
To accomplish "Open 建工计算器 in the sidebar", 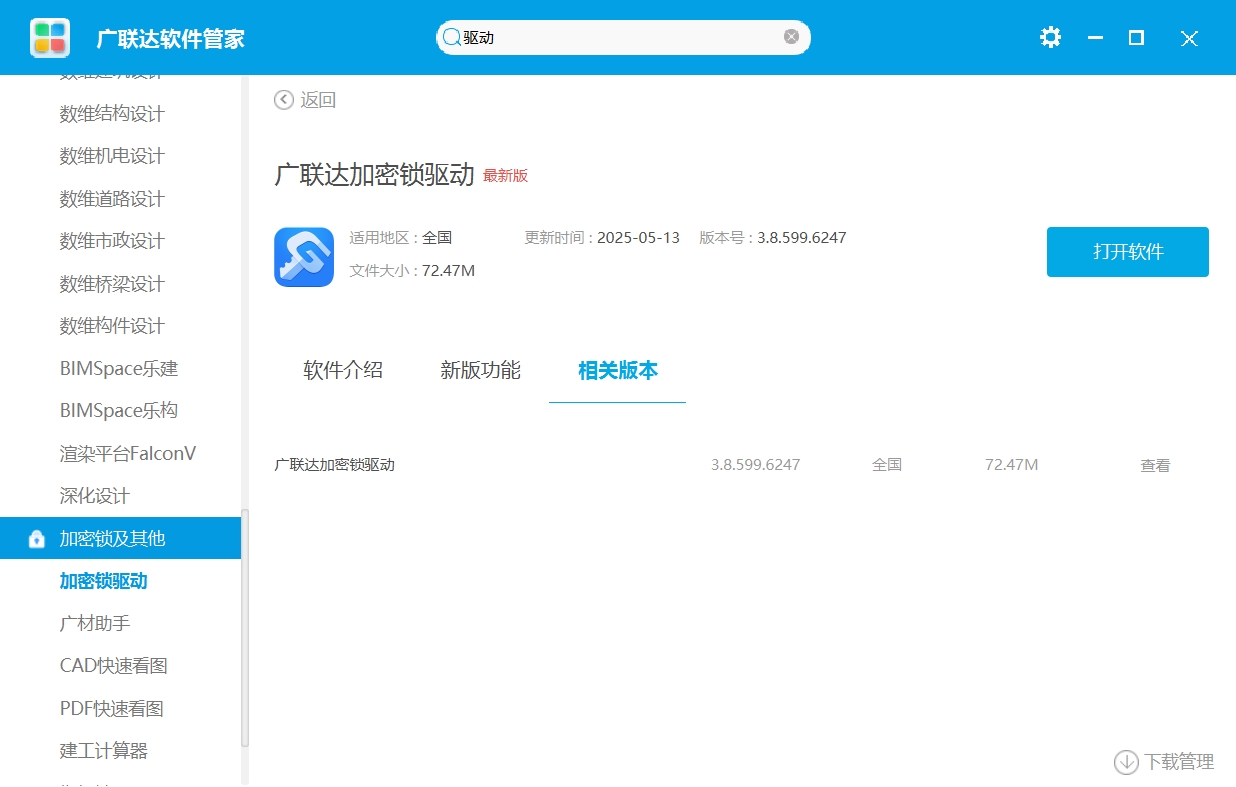I will (104, 751).
